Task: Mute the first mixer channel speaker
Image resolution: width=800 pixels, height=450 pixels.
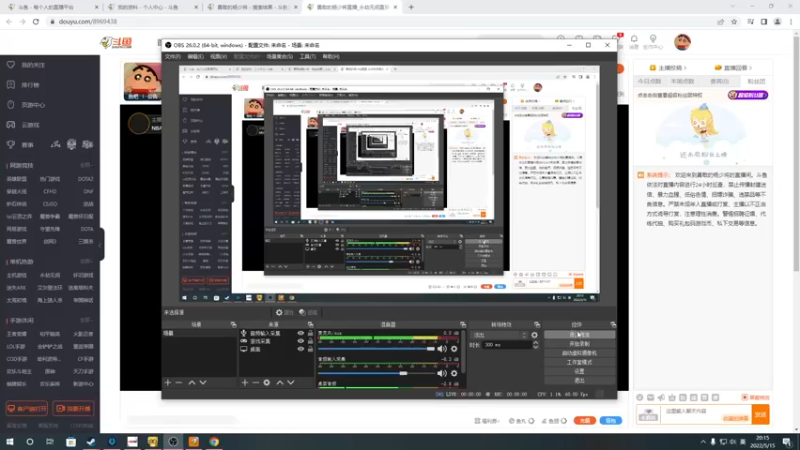Action: tap(442, 349)
